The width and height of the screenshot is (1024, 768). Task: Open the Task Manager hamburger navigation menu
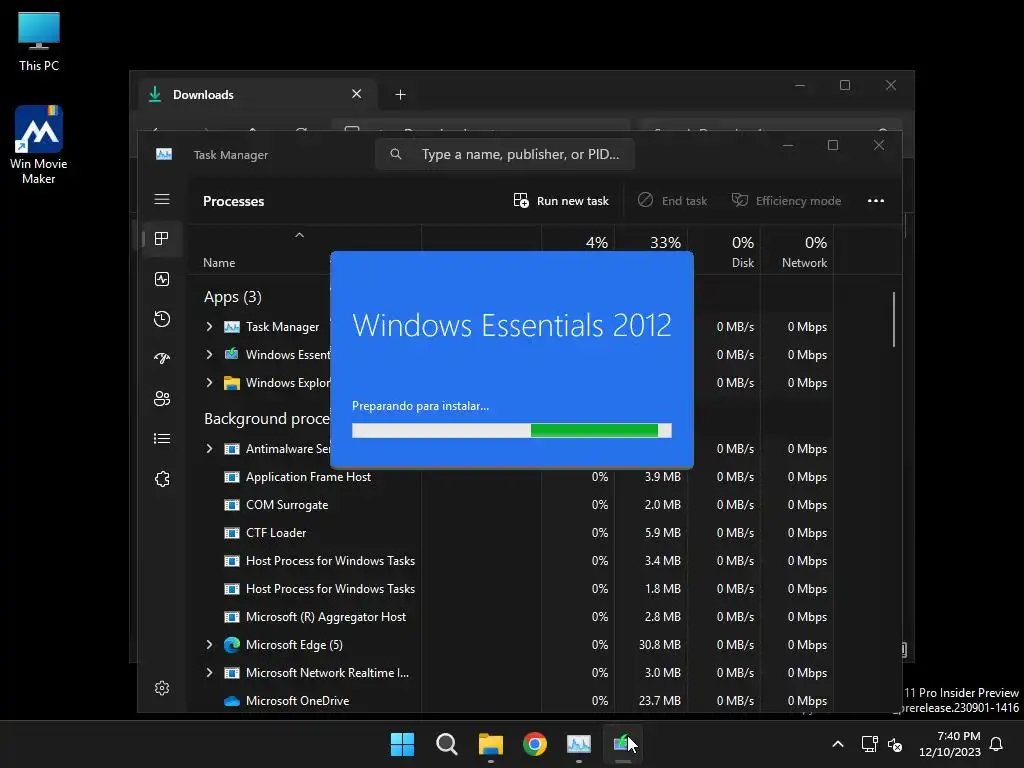pos(162,199)
